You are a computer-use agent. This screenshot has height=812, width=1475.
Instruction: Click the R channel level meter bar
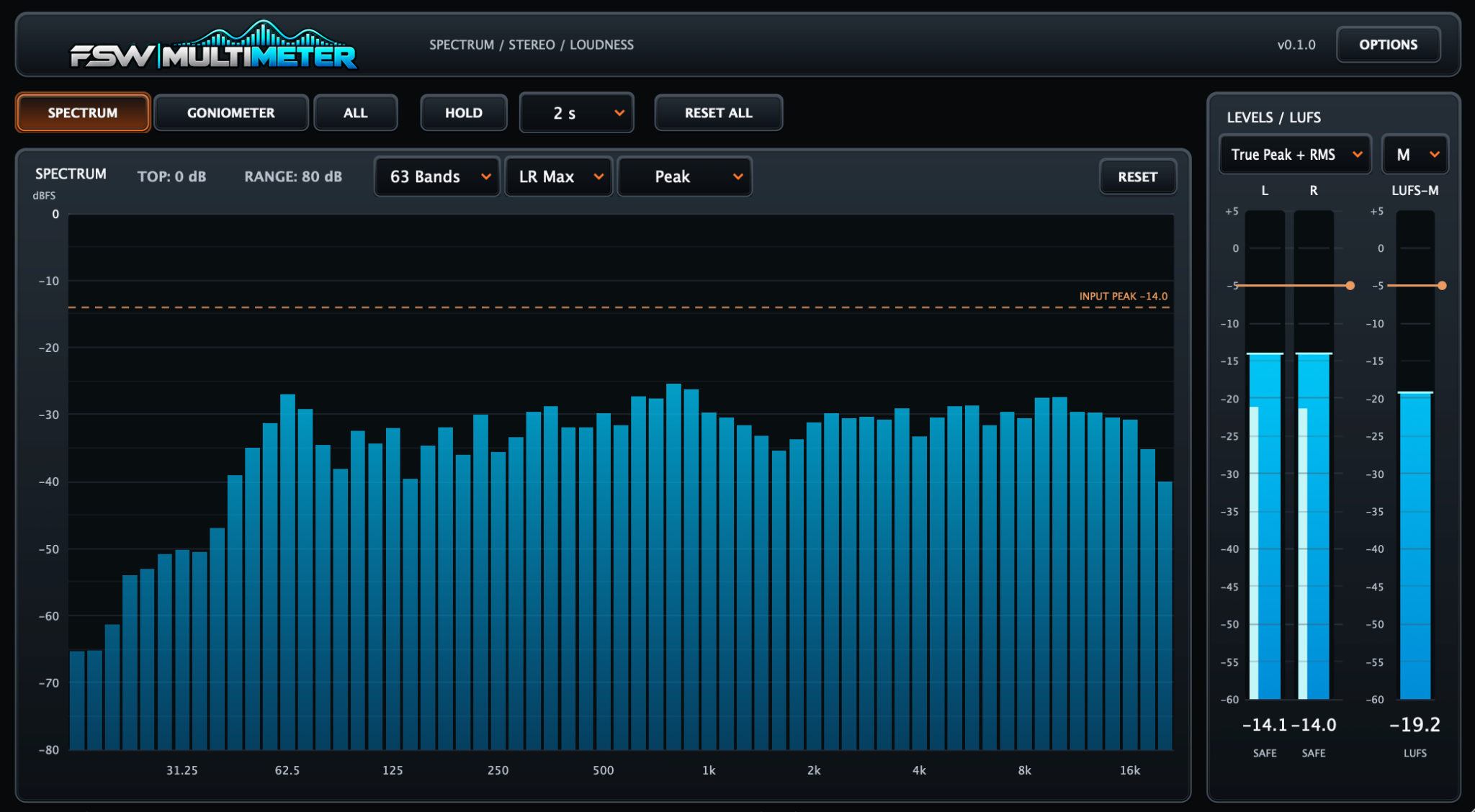click(1314, 455)
